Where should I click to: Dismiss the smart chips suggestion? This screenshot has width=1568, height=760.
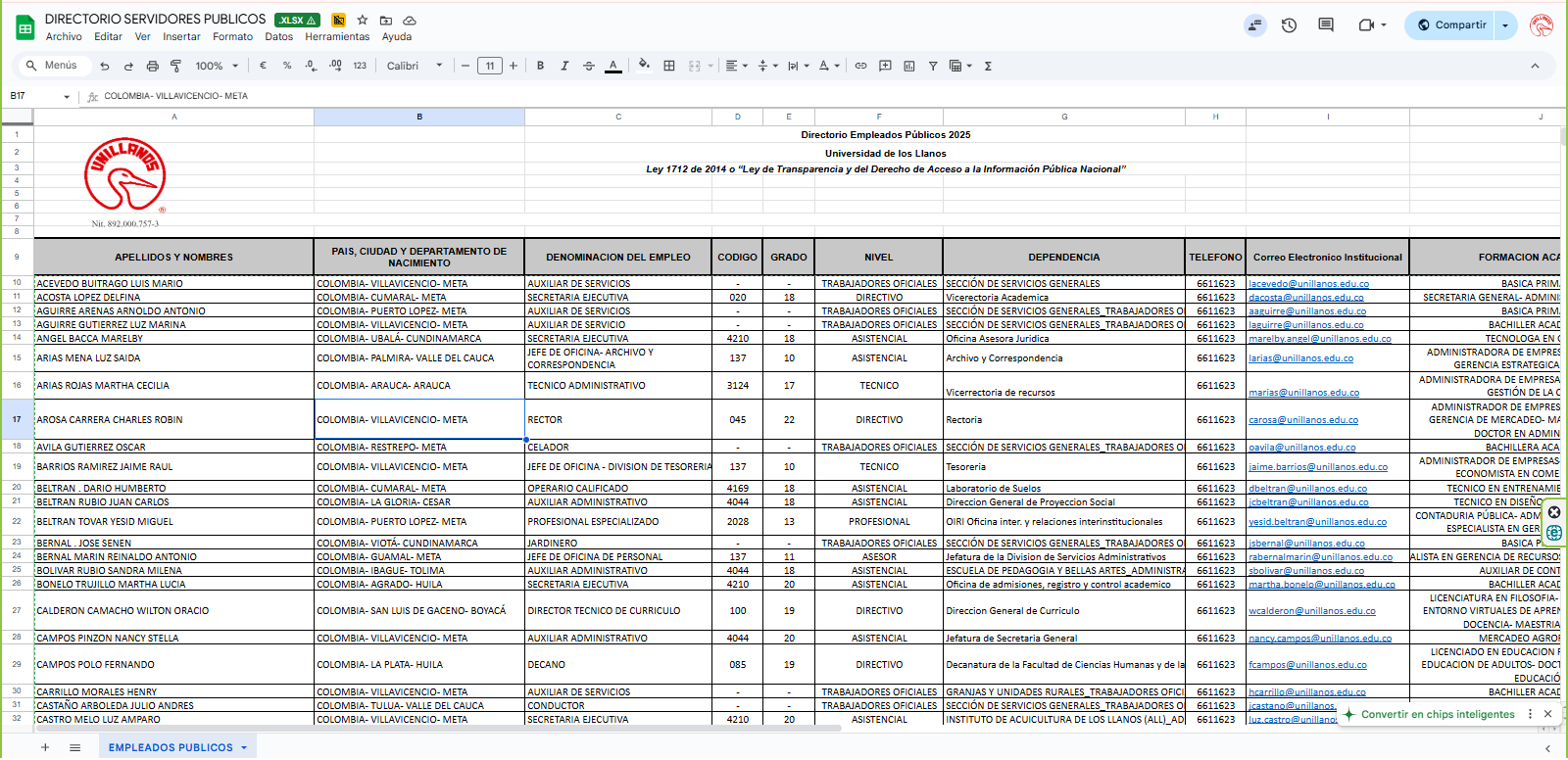tap(1547, 714)
